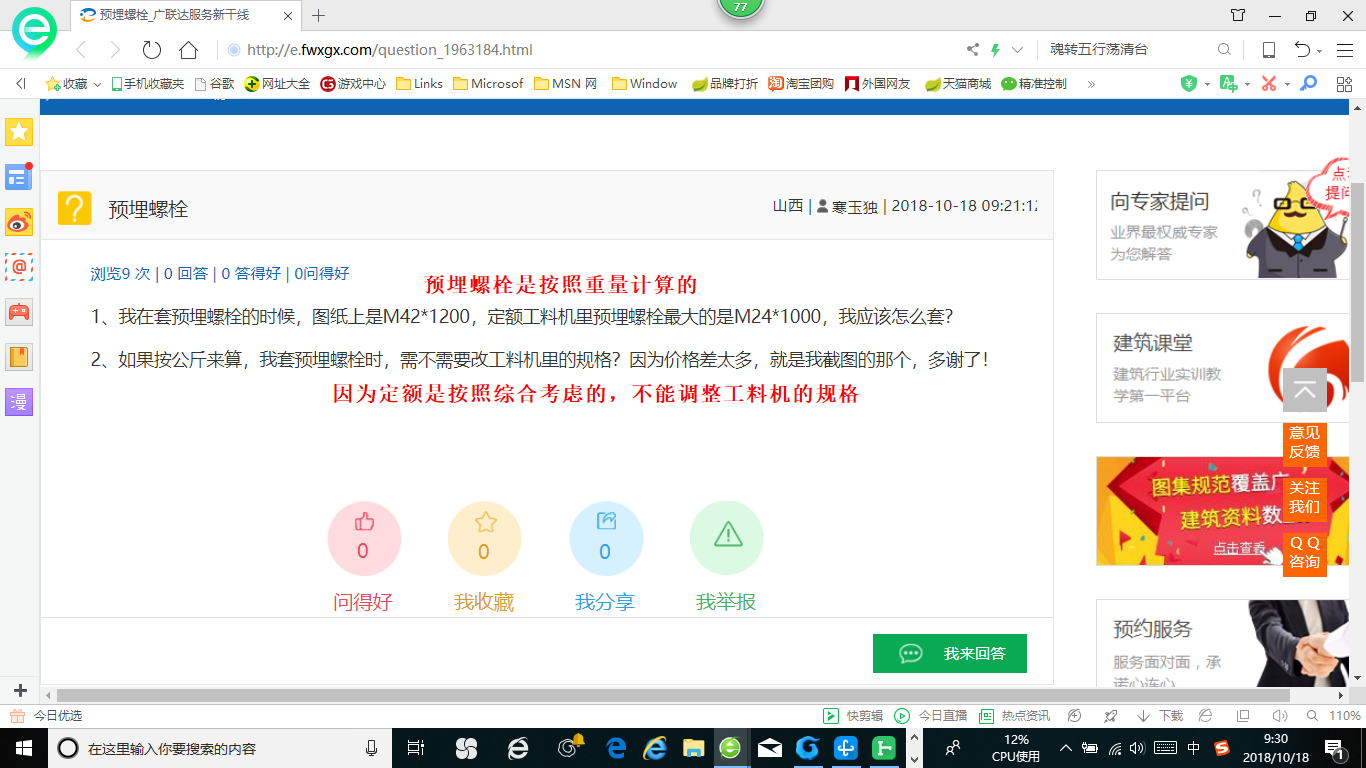This screenshot has width=1366, height=768.
Task: Expand the address bar dropdown chevron
Action: coord(1017,50)
